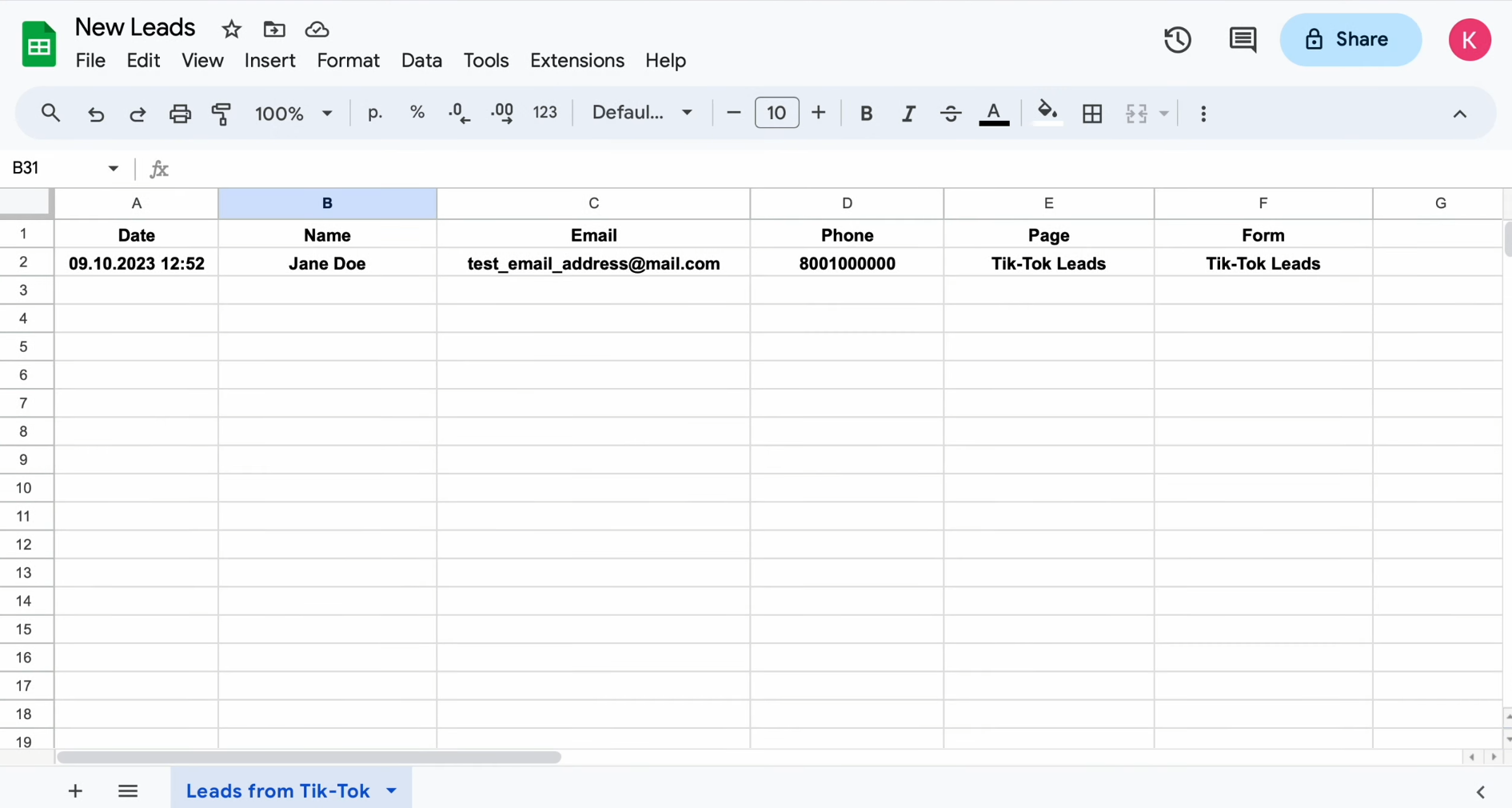Open the fill color picker

coord(1047,114)
